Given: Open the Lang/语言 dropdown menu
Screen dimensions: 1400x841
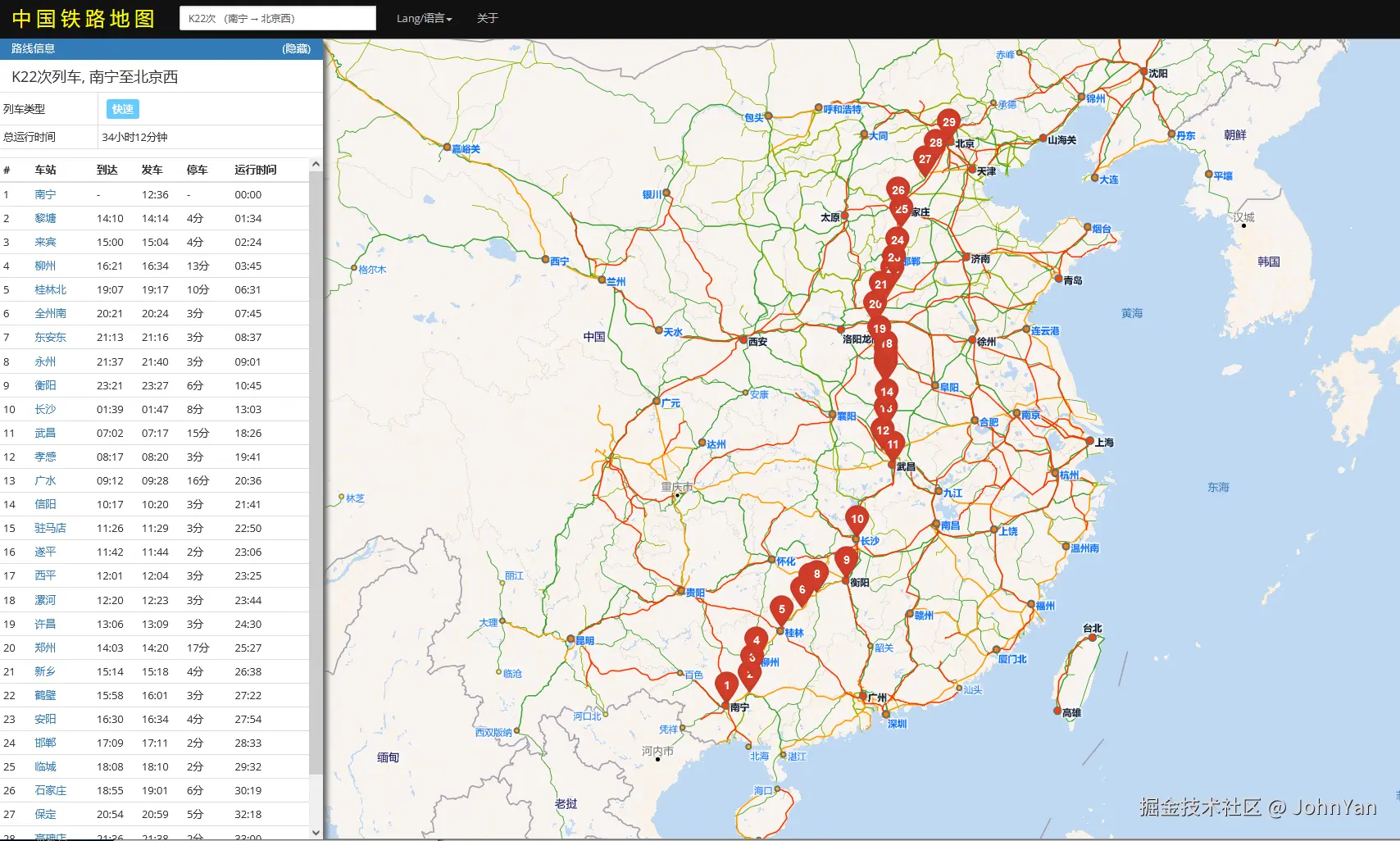Looking at the screenshot, I should [x=424, y=18].
